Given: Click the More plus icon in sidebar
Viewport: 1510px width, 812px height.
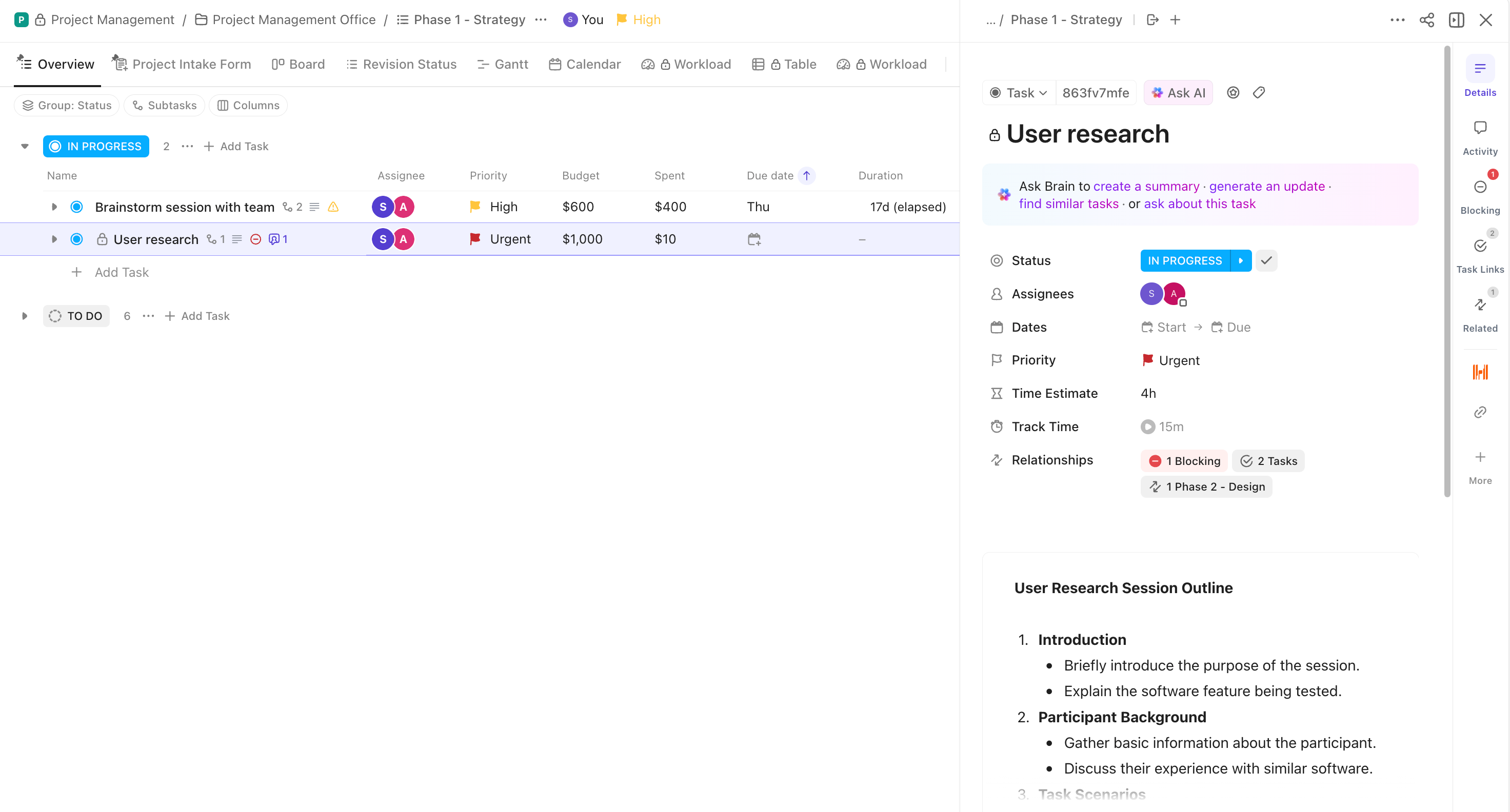Looking at the screenshot, I should coord(1480,457).
